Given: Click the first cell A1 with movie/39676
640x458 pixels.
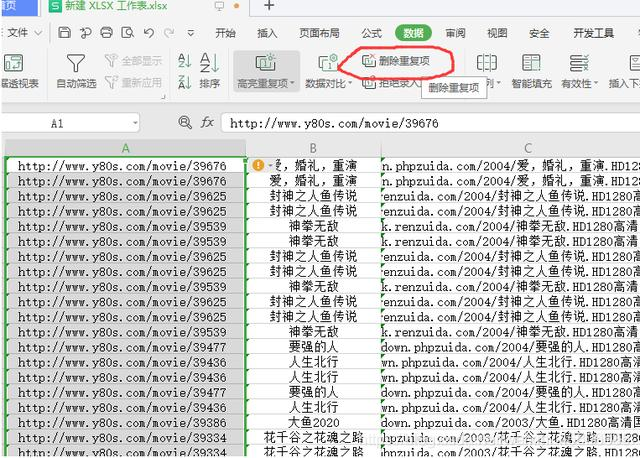Looking at the screenshot, I should [126, 166].
